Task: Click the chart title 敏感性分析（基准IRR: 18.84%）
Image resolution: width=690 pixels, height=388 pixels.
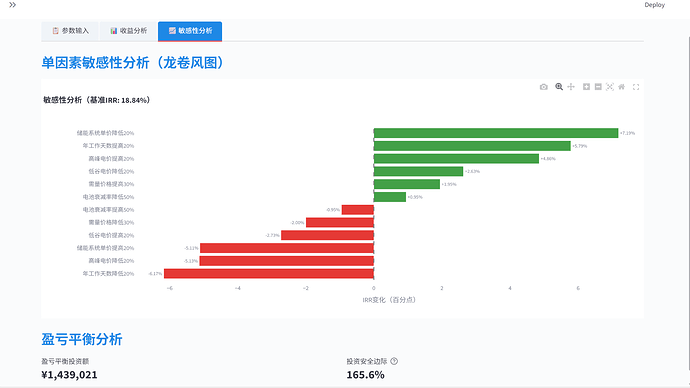Action: (x=96, y=100)
